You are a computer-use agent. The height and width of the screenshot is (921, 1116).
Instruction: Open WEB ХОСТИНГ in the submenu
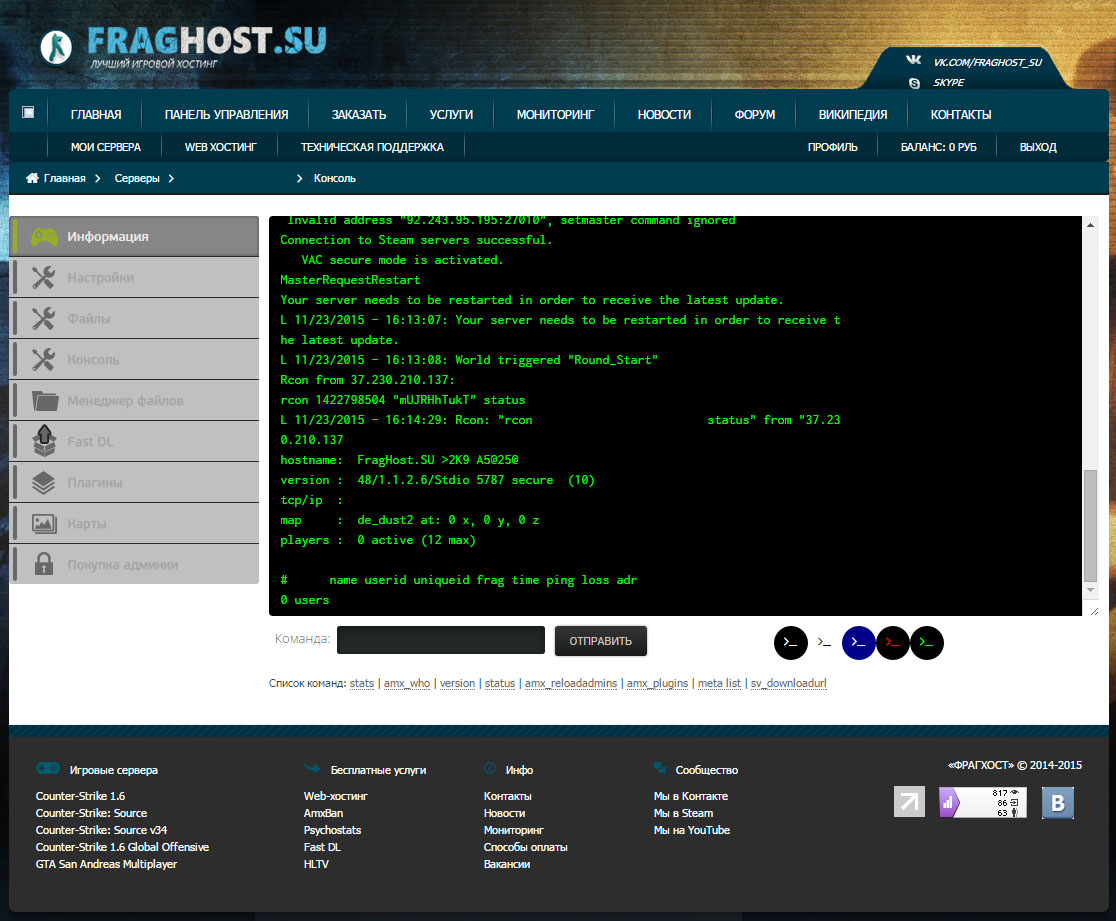click(221, 147)
